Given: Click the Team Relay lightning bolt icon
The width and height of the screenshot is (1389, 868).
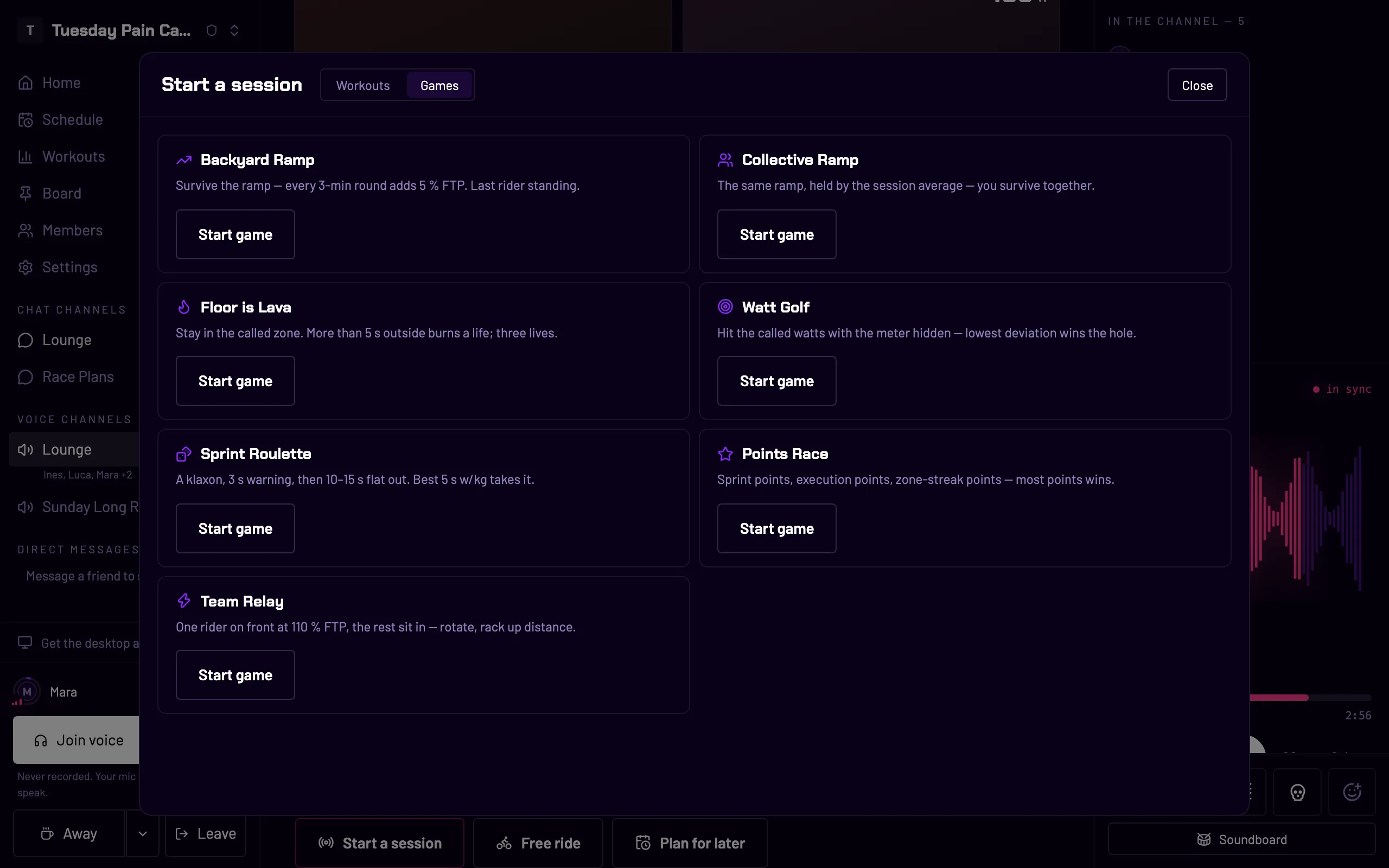Looking at the screenshot, I should point(184,601).
